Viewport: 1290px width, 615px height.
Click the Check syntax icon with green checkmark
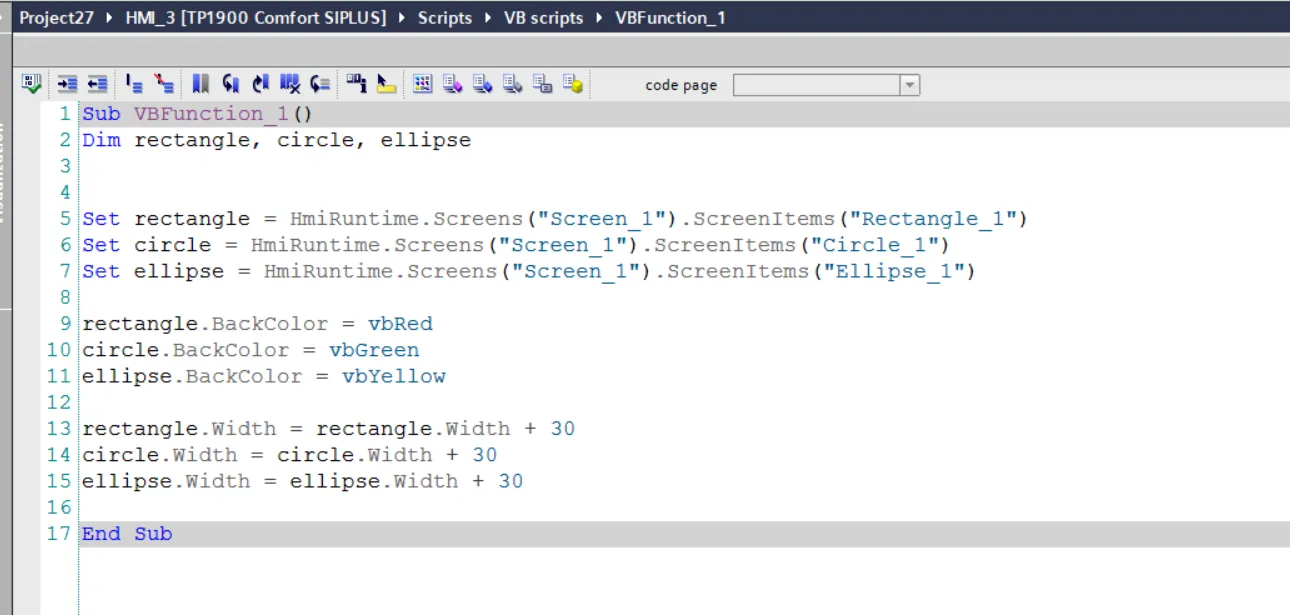[32, 84]
